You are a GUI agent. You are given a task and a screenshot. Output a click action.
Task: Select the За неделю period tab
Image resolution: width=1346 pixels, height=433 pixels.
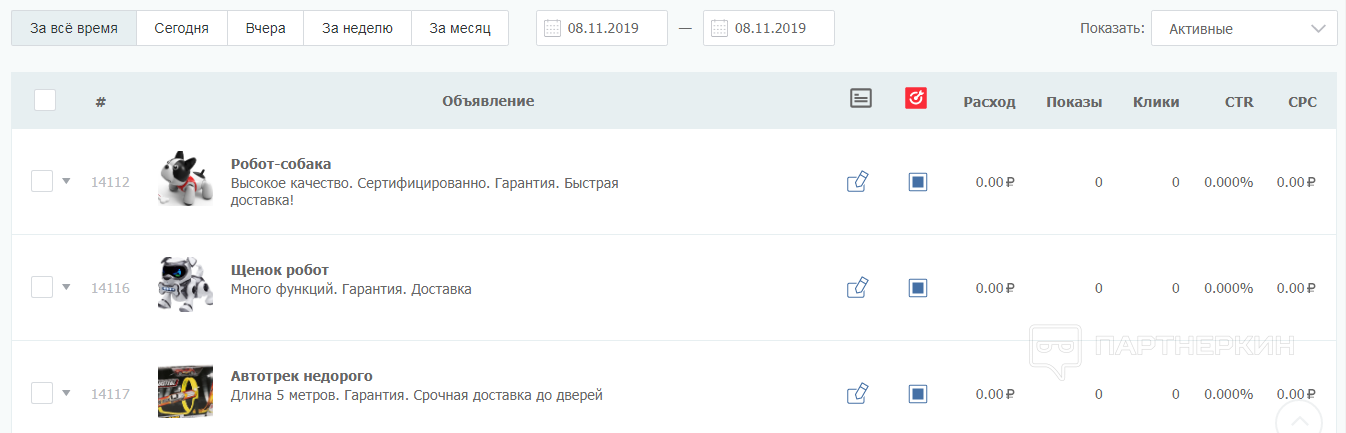coord(357,29)
